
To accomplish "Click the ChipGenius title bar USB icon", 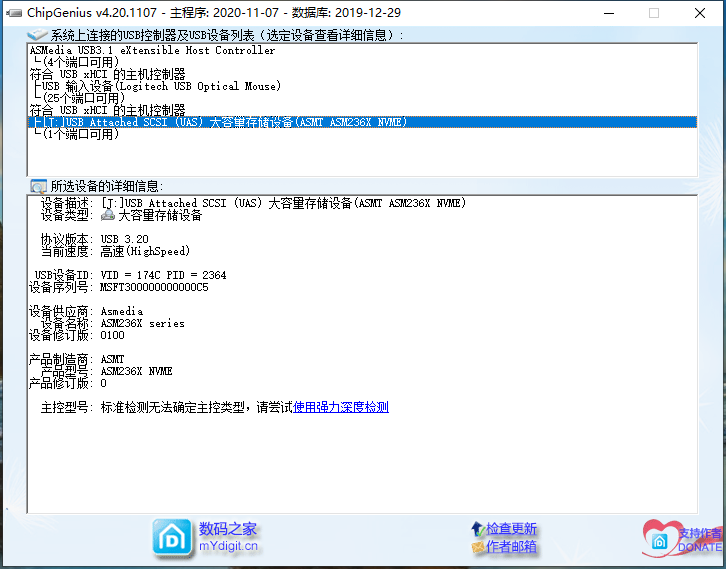I will coord(14,13).
